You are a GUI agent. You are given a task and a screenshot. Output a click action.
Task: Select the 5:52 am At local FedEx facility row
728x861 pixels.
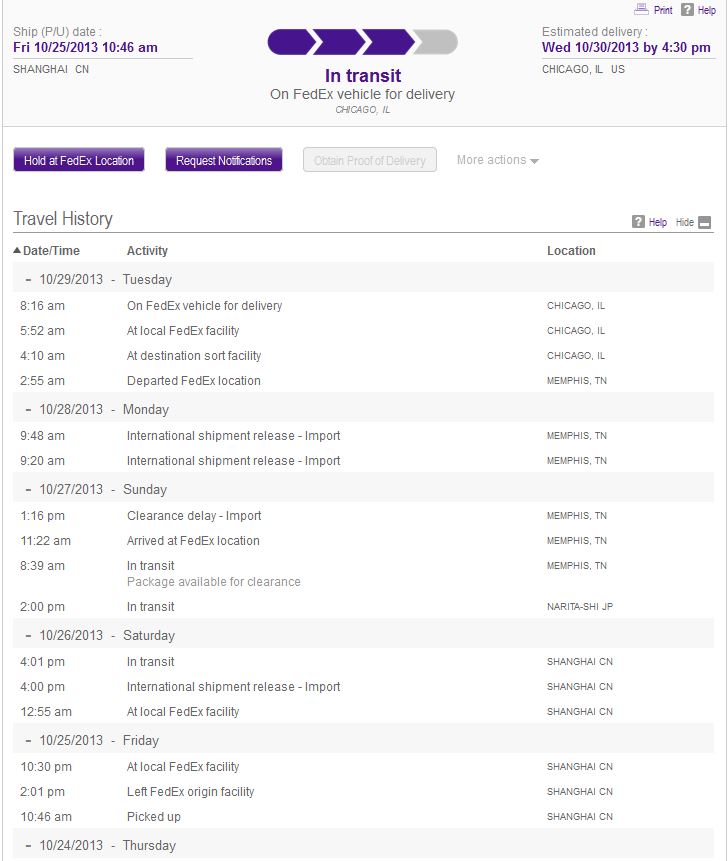(x=363, y=331)
